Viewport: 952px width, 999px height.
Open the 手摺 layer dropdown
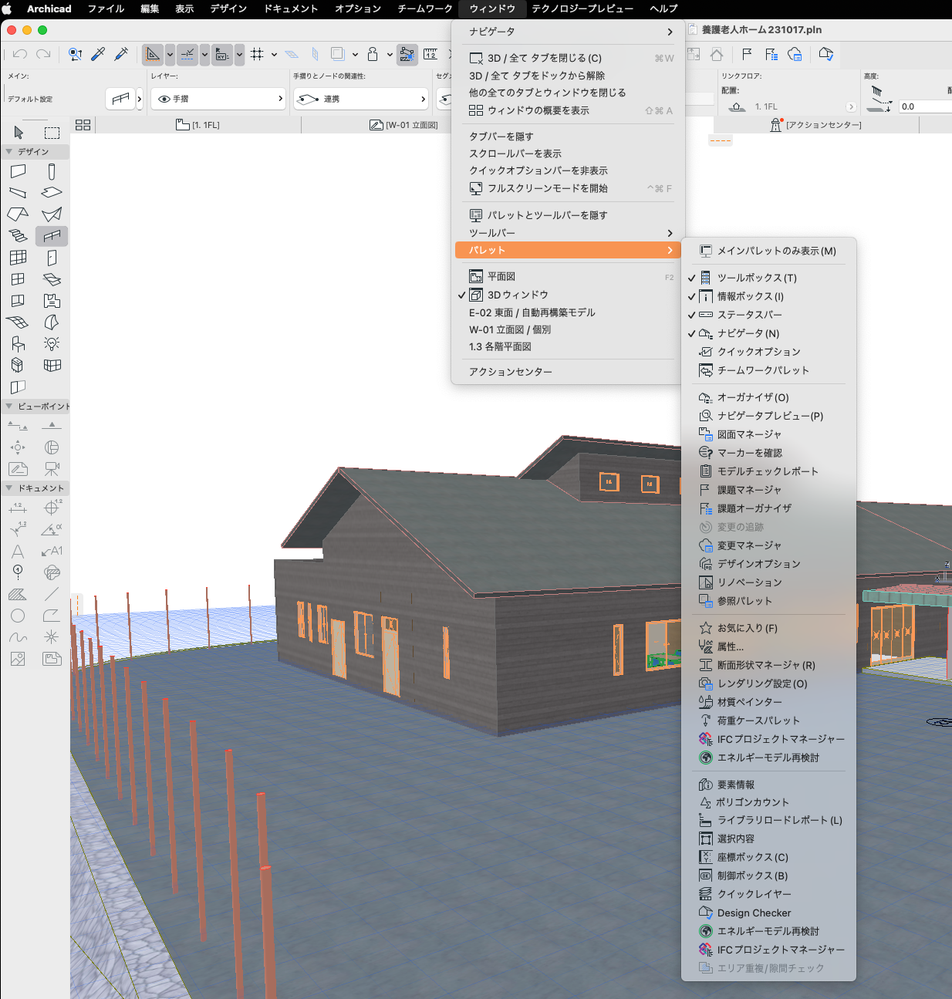[x=218, y=99]
